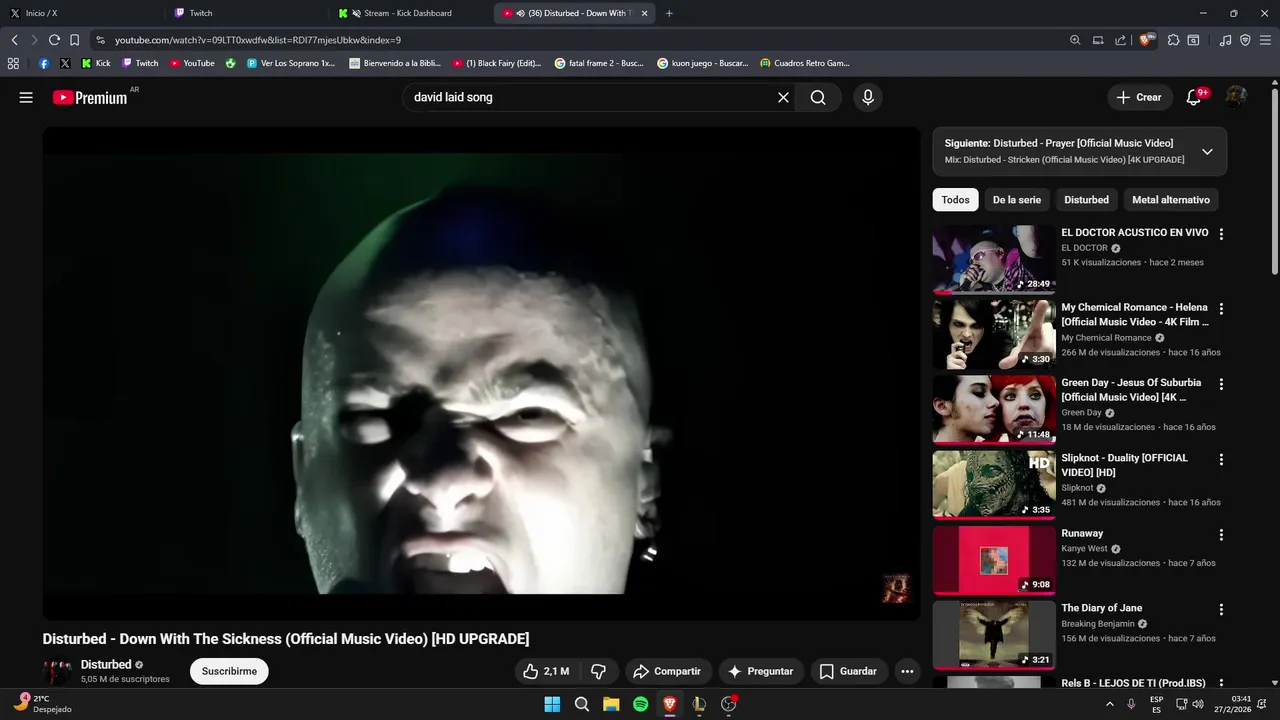Viewport: 1280px width, 720px height.
Task: Save the video with Guardar
Action: click(x=848, y=671)
